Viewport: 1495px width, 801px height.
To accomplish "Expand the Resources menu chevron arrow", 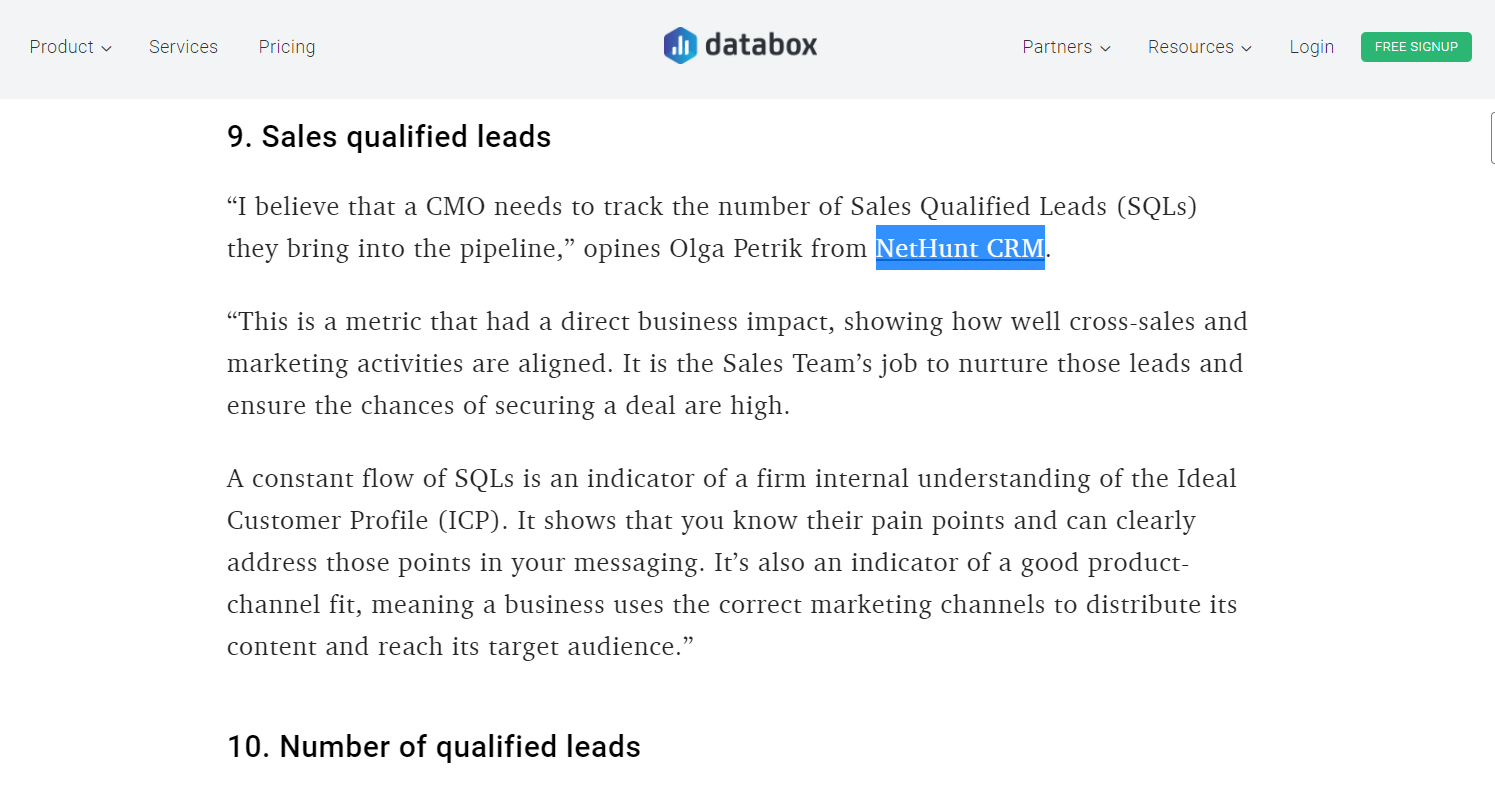I will pyautogui.click(x=1246, y=48).
